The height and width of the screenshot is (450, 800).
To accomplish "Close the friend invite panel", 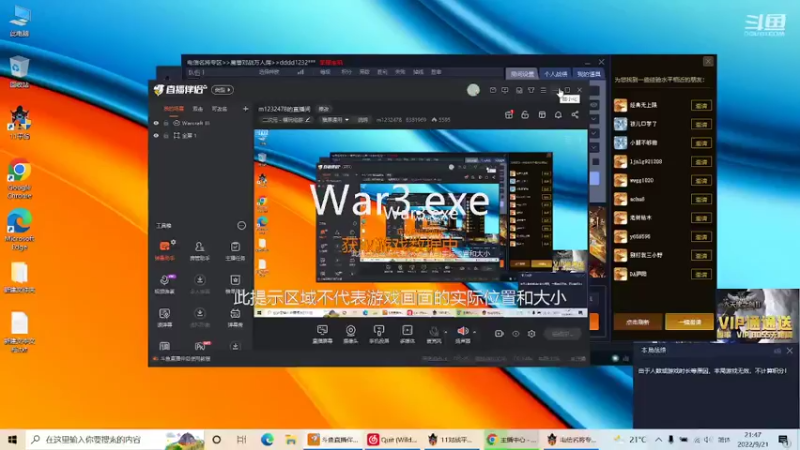I will pos(708,61).
